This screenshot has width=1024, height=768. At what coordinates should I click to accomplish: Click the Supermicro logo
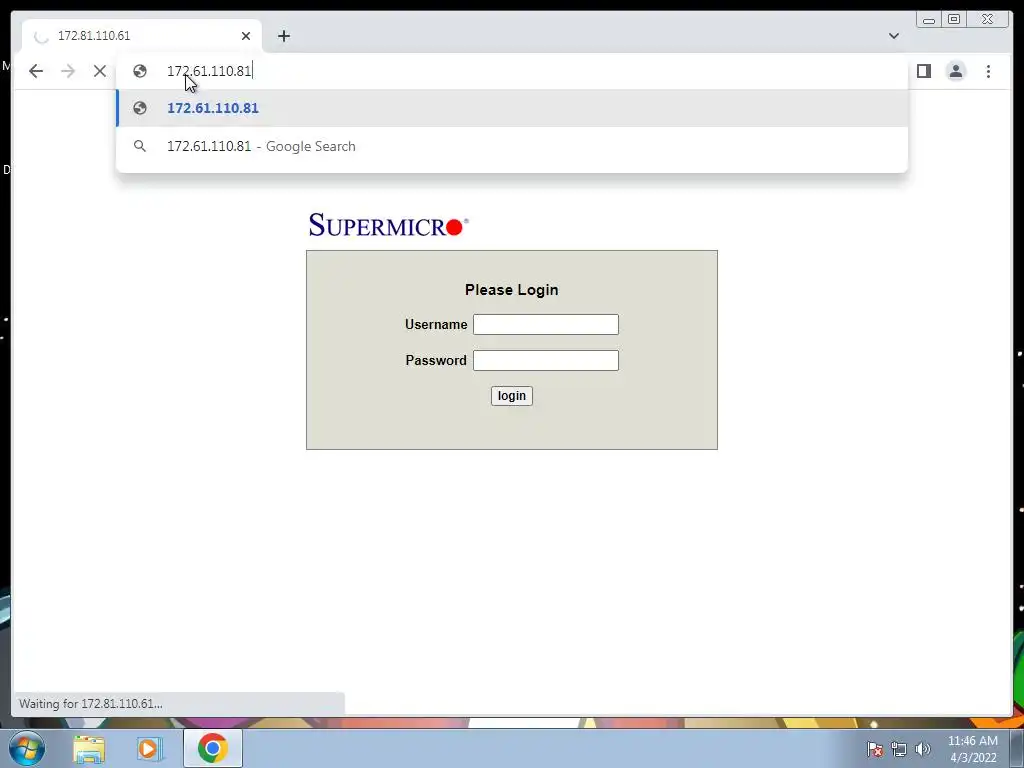[389, 225]
